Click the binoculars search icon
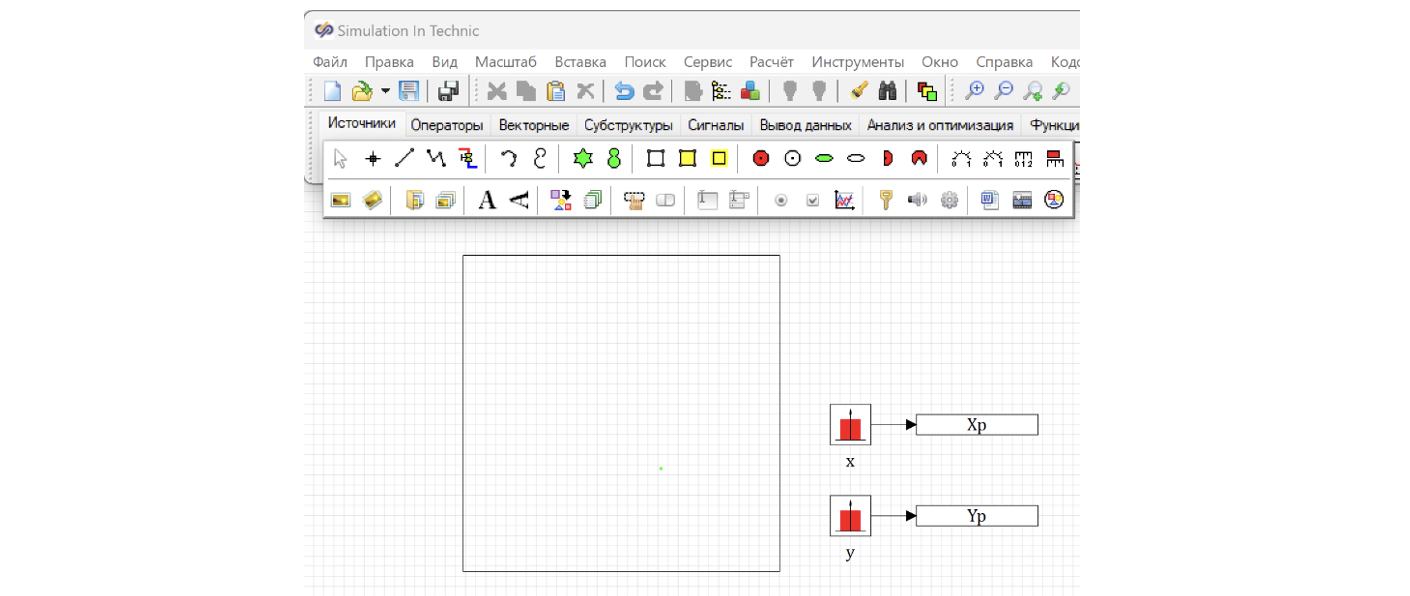This screenshot has height=596, width=1410. pos(887,91)
